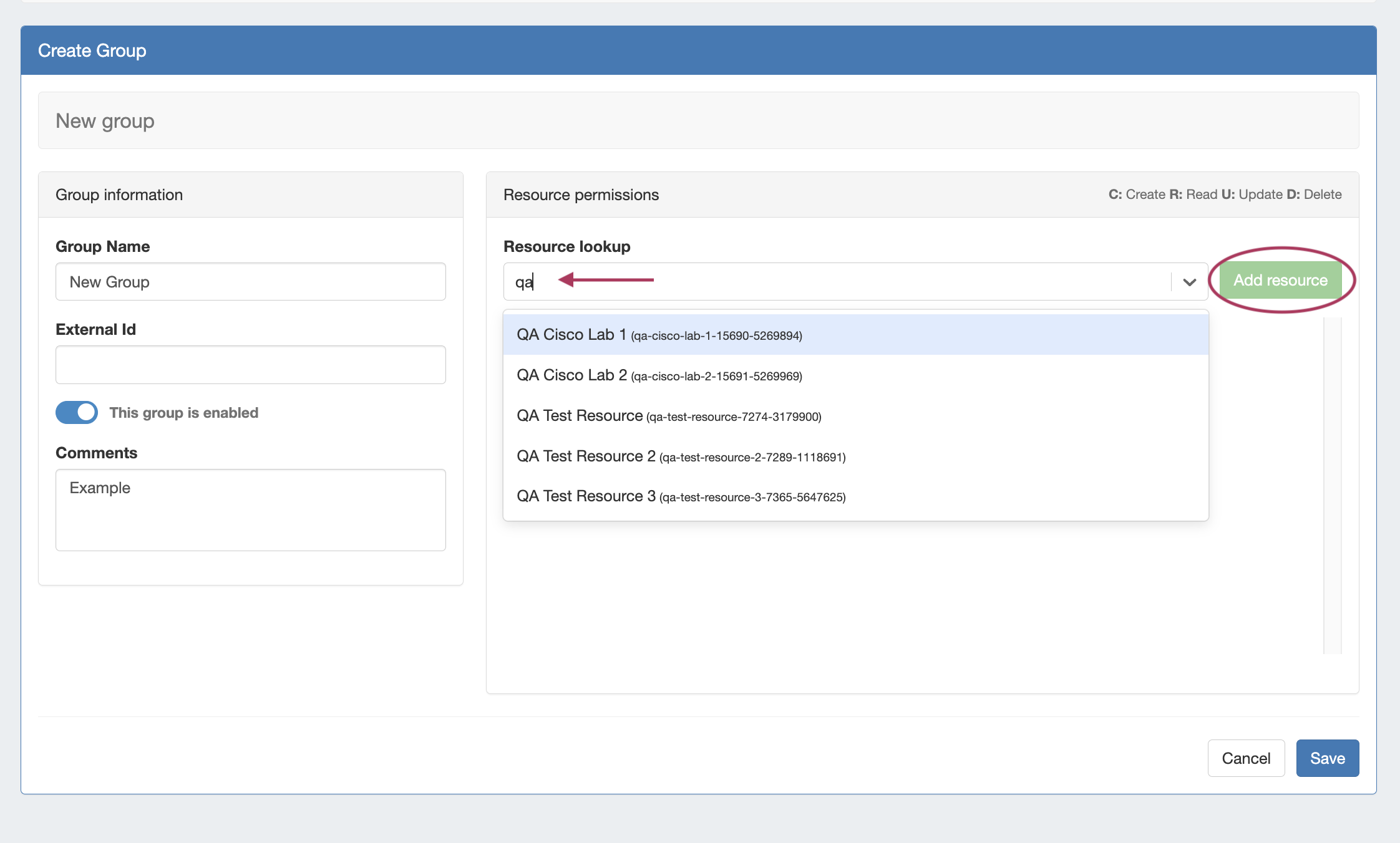Viewport: 1400px width, 843px height.
Task: Click the Group information section header
Action: tap(119, 195)
